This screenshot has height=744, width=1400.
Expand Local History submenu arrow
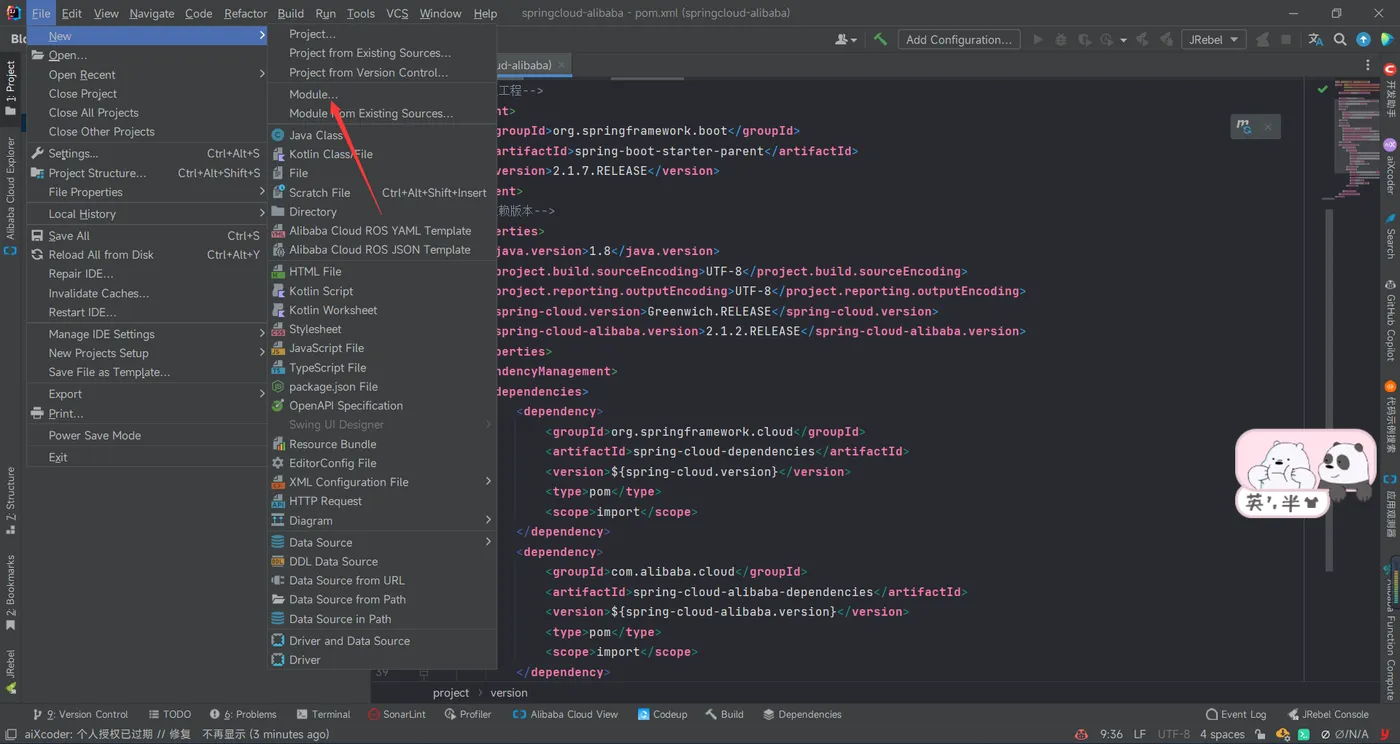(x=262, y=213)
